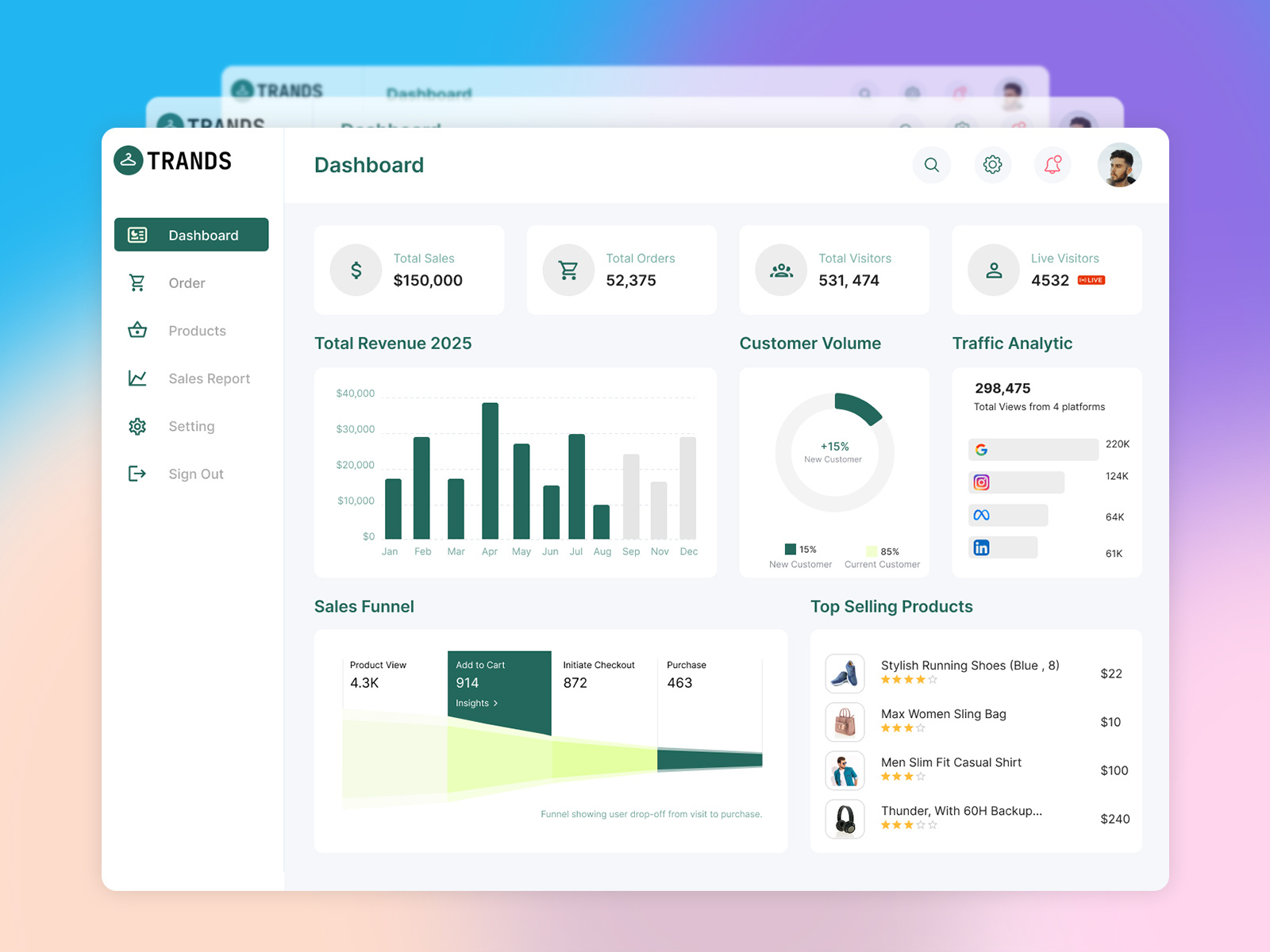Switch to the Setting menu item
This screenshot has height=952, width=1270.
191,426
